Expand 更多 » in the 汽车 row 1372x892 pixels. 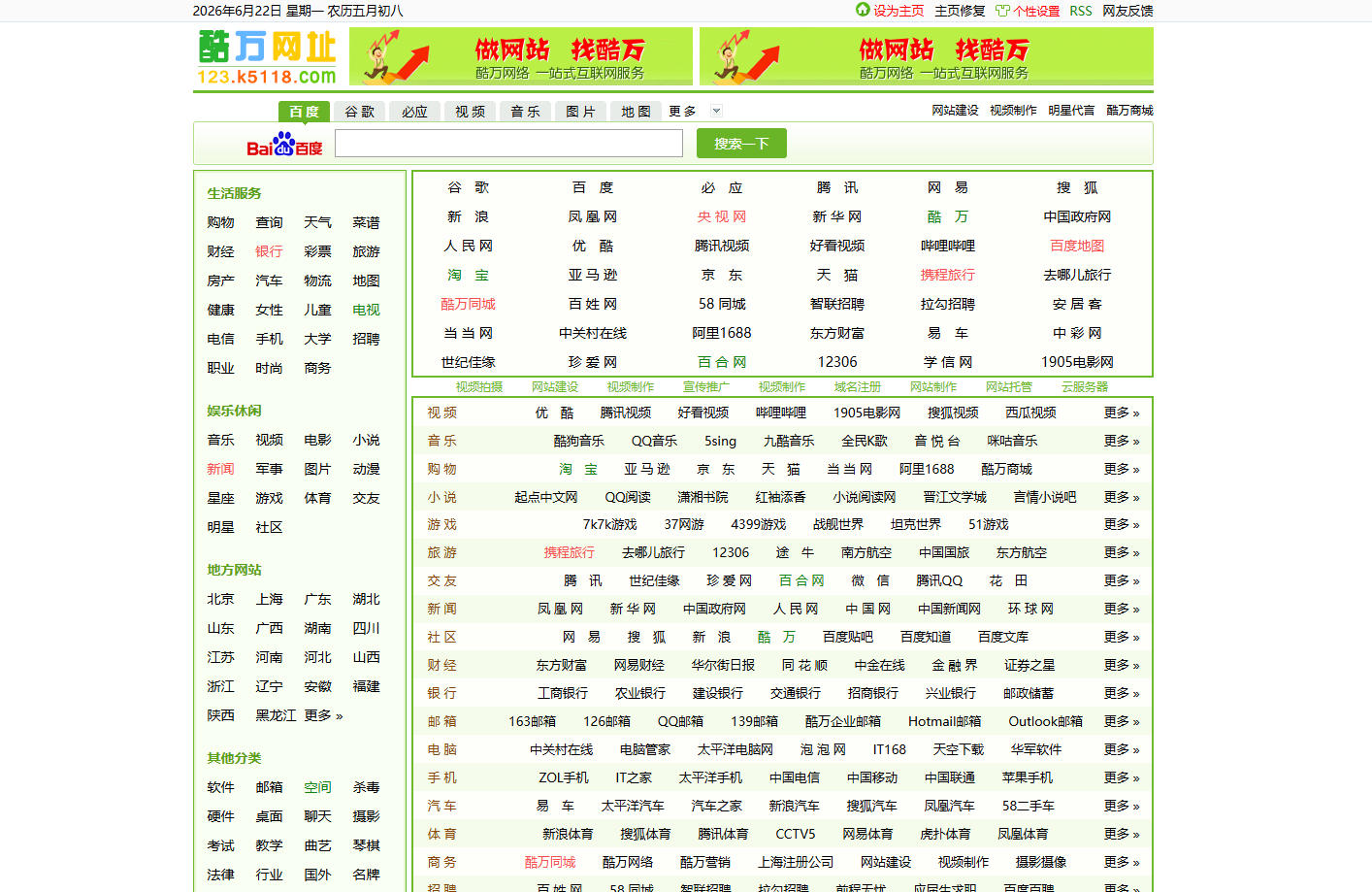(x=1122, y=806)
